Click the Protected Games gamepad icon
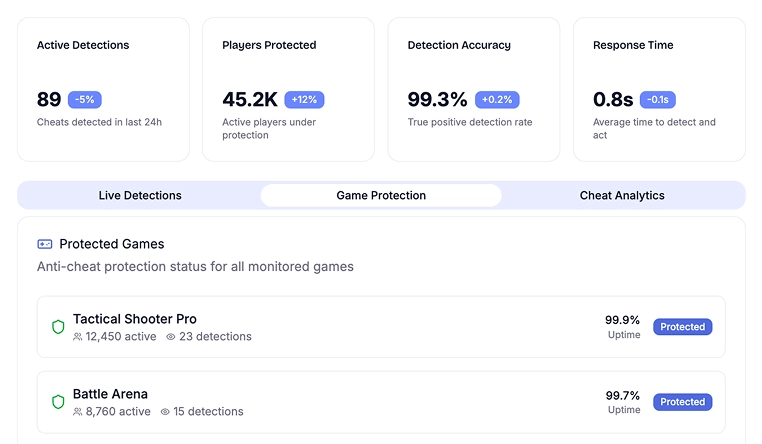The height and width of the screenshot is (444, 762). (x=45, y=244)
